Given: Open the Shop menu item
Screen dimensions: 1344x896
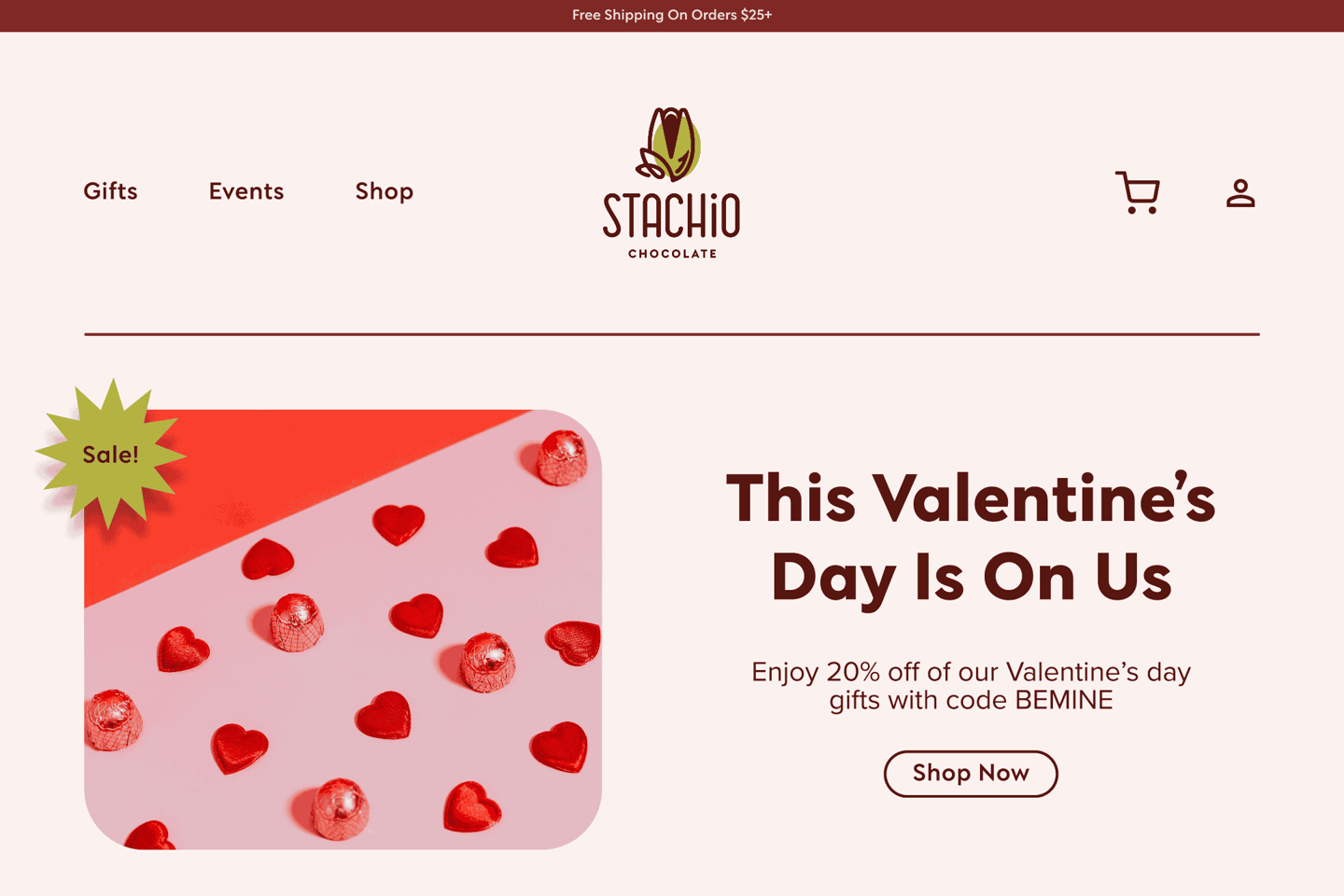Looking at the screenshot, I should pos(384,191).
